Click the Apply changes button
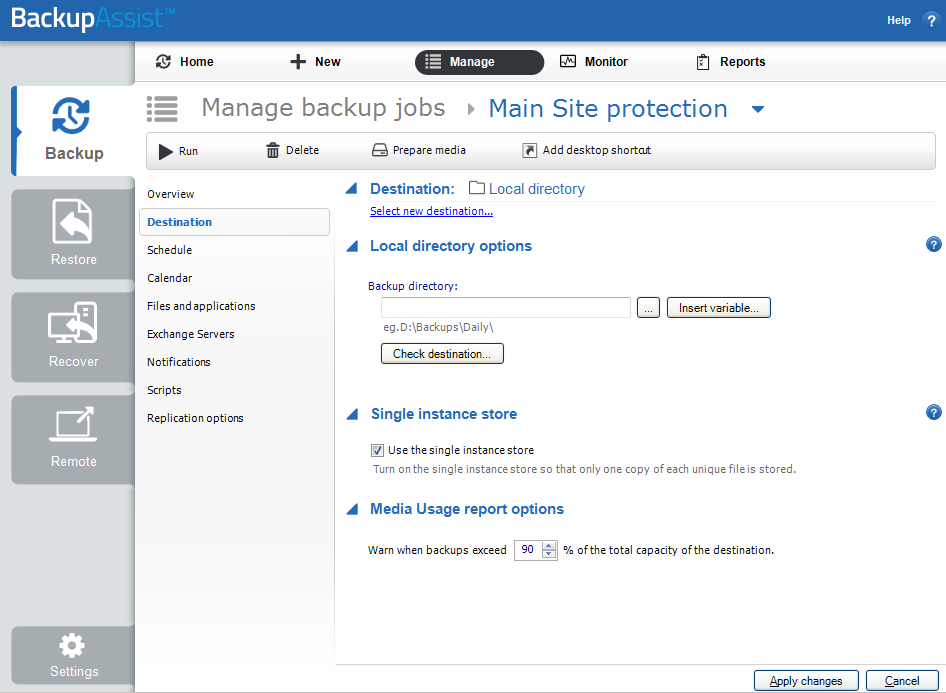The width and height of the screenshot is (946, 693). click(806, 680)
